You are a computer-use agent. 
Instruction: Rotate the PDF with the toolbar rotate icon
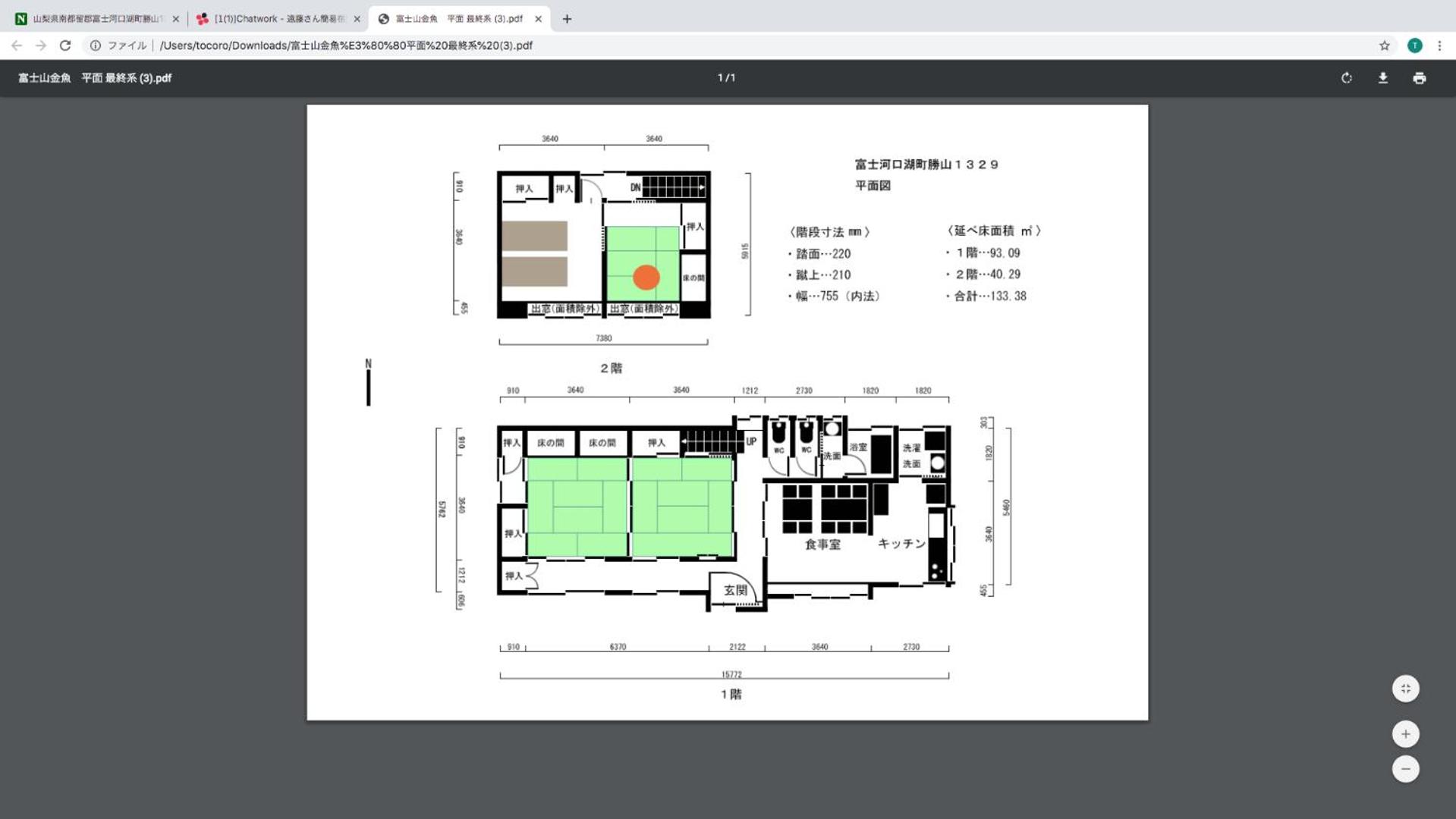pyautogui.click(x=1346, y=78)
